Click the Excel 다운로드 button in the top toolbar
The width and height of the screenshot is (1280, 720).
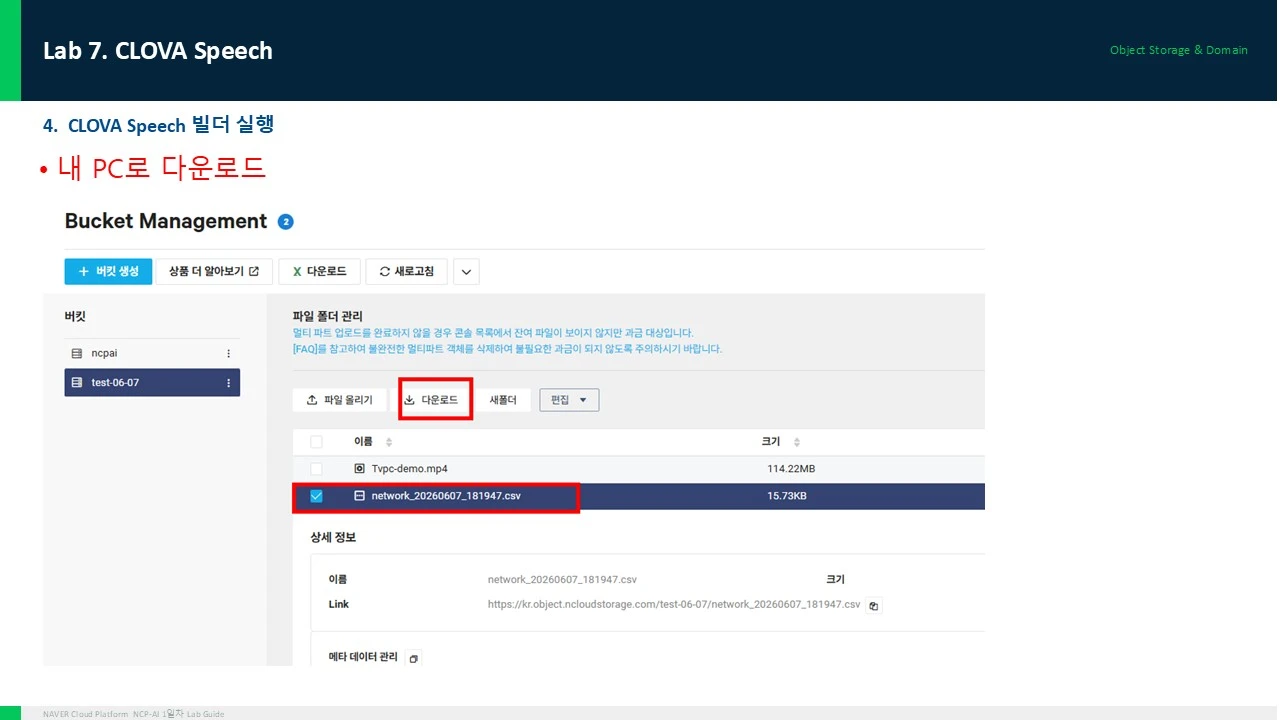319,271
